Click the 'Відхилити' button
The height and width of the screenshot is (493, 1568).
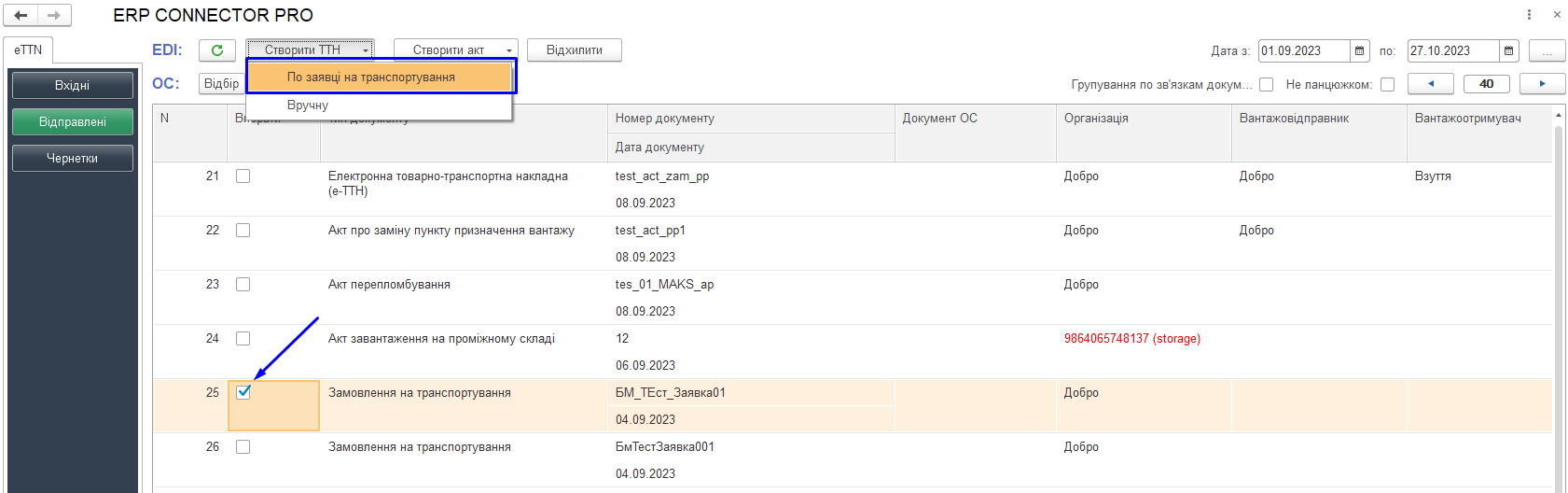[x=575, y=50]
